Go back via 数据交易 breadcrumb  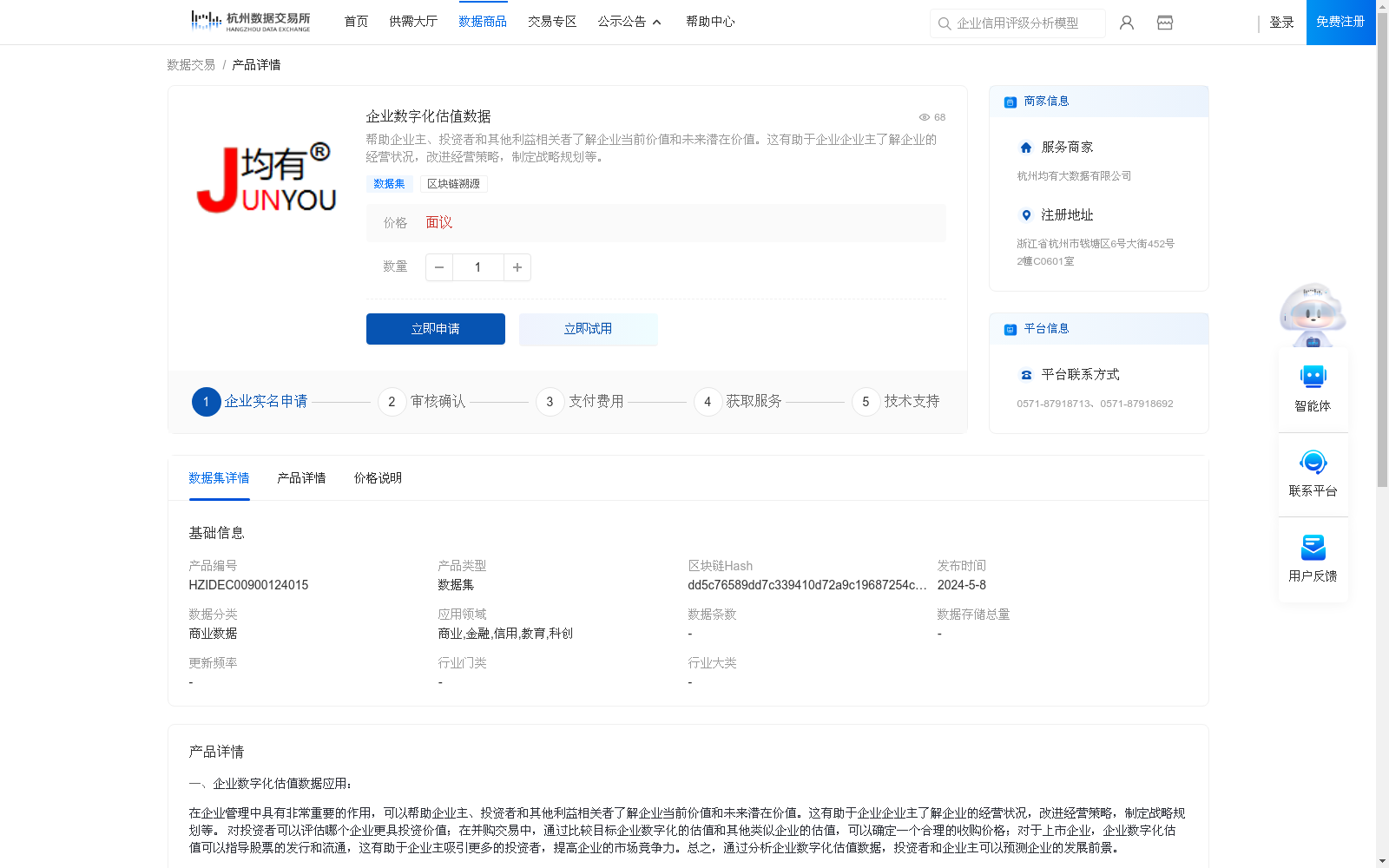[191, 65]
